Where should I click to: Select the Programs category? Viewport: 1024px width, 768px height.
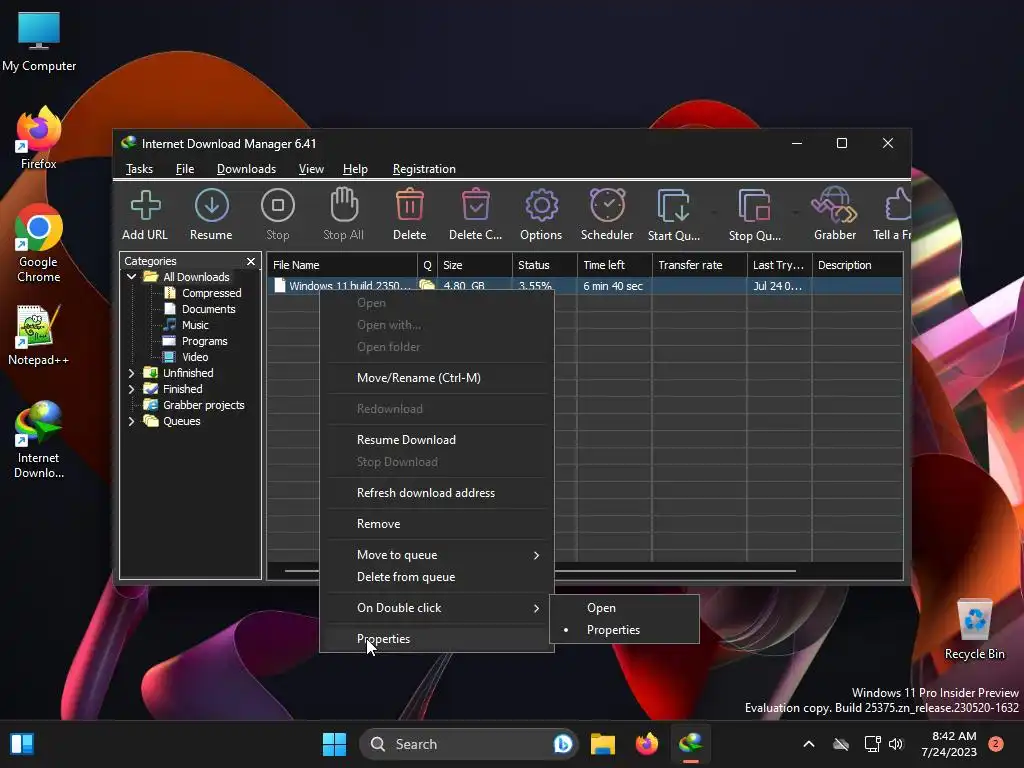pyautogui.click(x=204, y=341)
